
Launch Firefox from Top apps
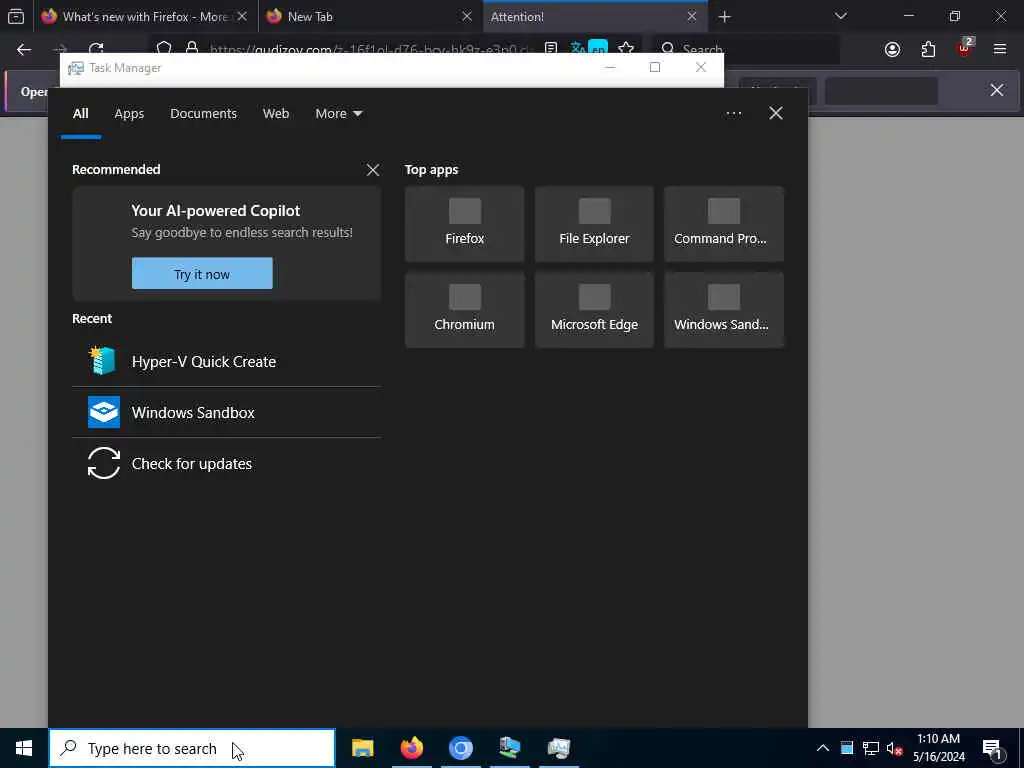click(464, 224)
